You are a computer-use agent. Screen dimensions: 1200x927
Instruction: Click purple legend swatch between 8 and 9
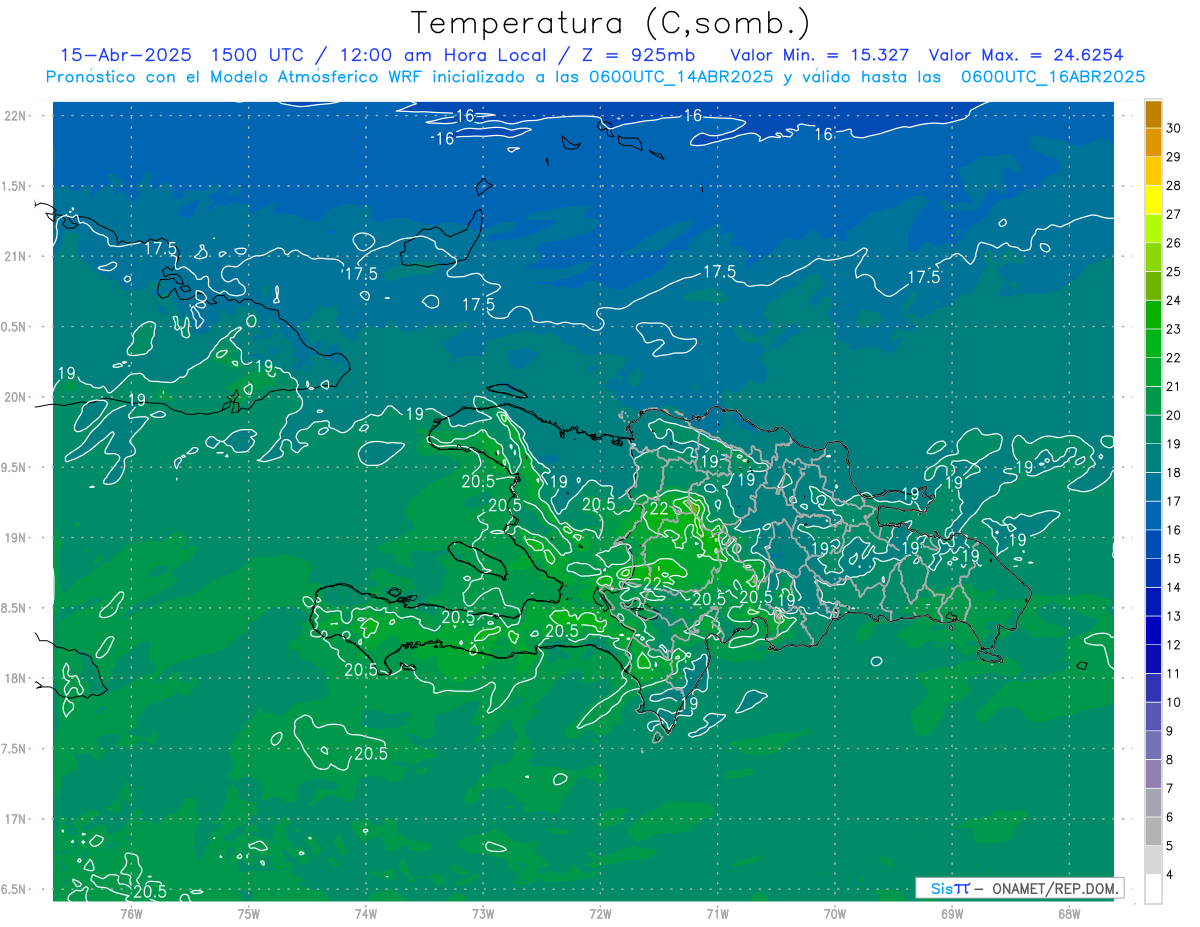point(1153,746)
